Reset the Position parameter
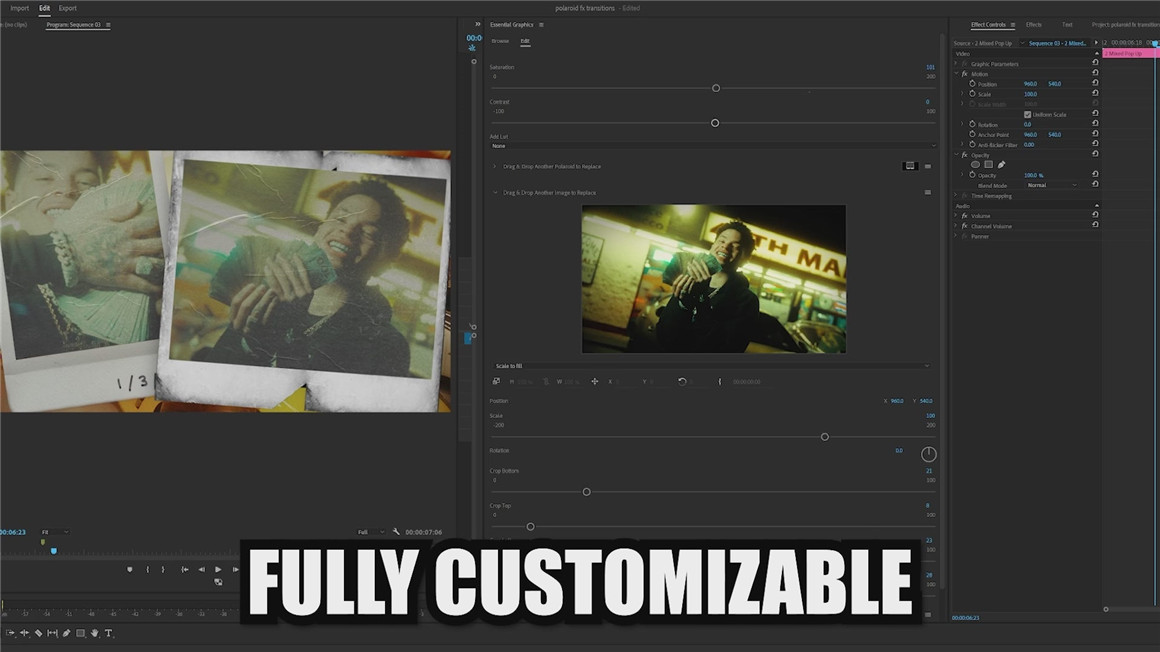The height and width of the screenshot is (652, 1160). (1095, 84)
